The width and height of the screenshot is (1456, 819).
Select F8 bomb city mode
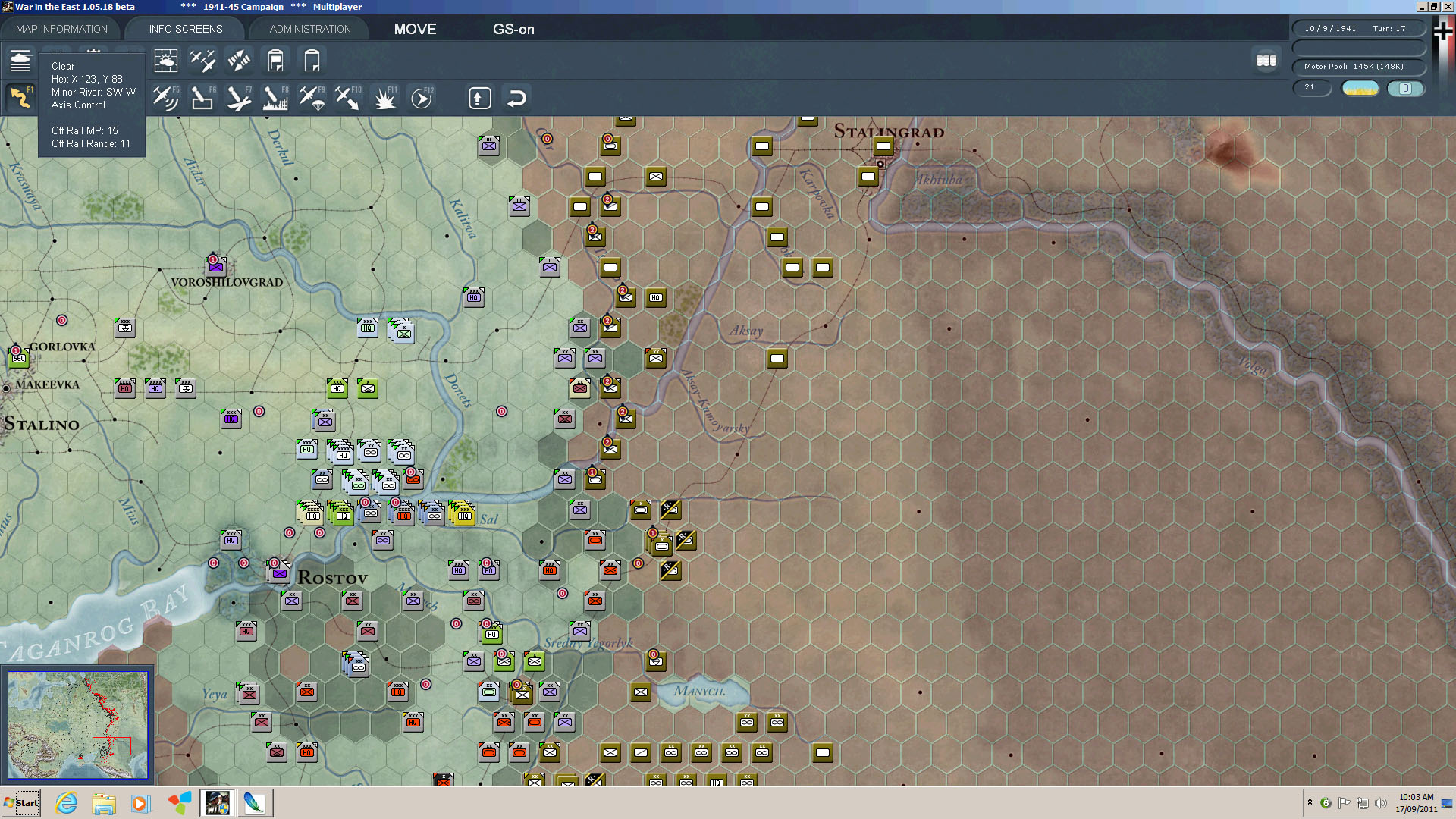pos(275,98)
